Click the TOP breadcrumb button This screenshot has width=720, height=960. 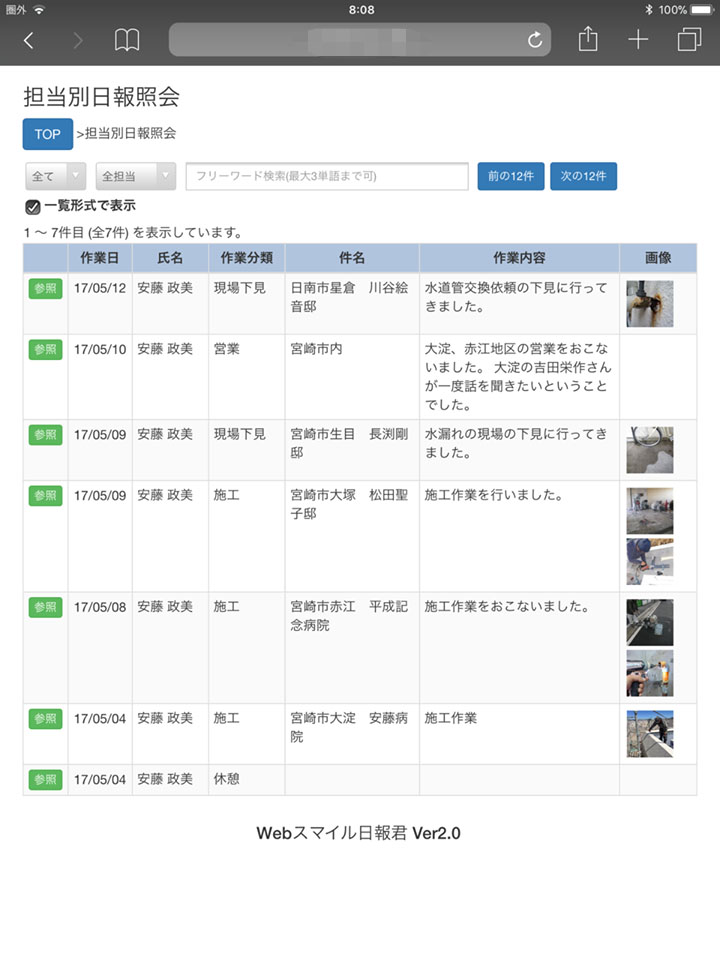point(47,134)
